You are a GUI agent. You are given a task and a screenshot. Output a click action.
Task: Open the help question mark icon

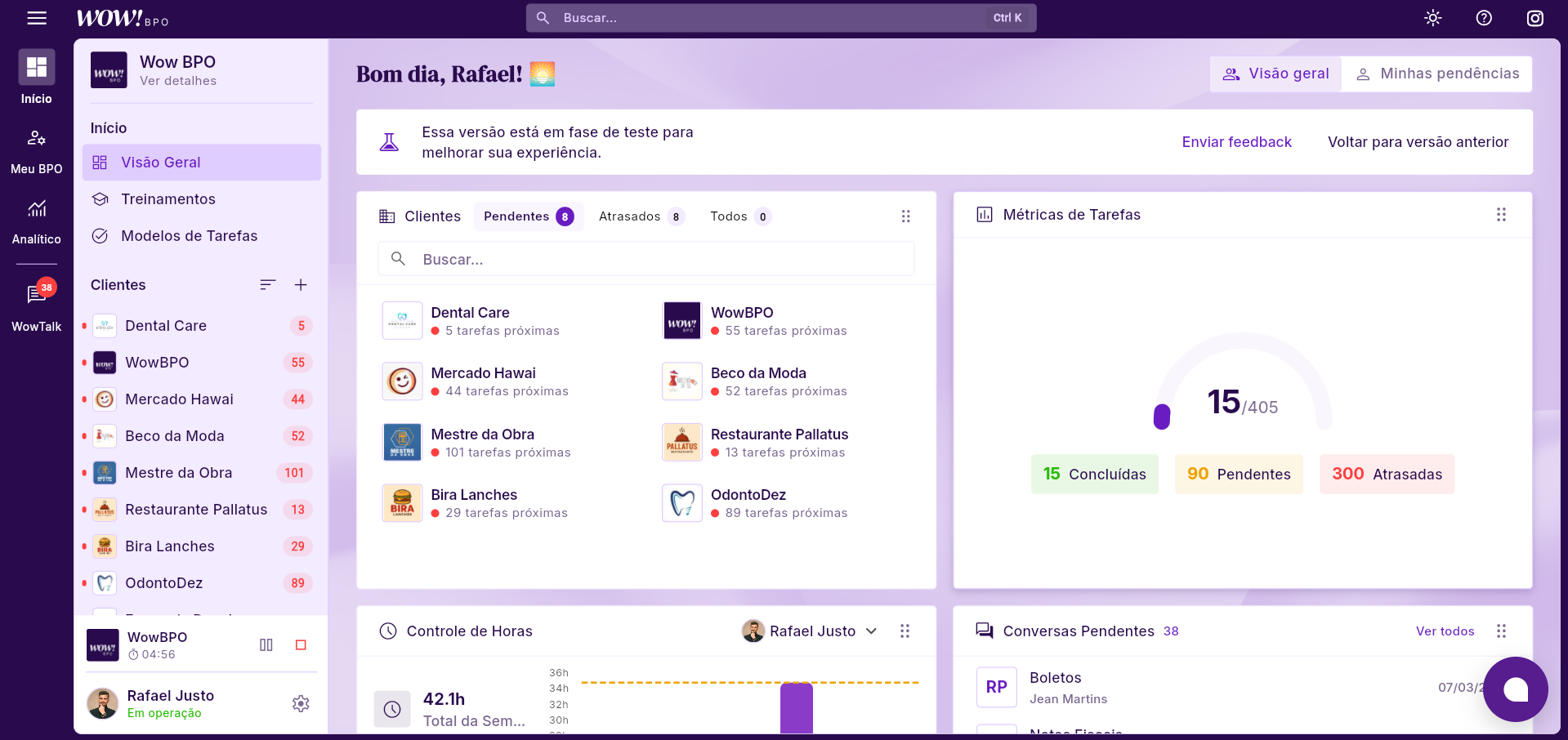click(1484, 18)
